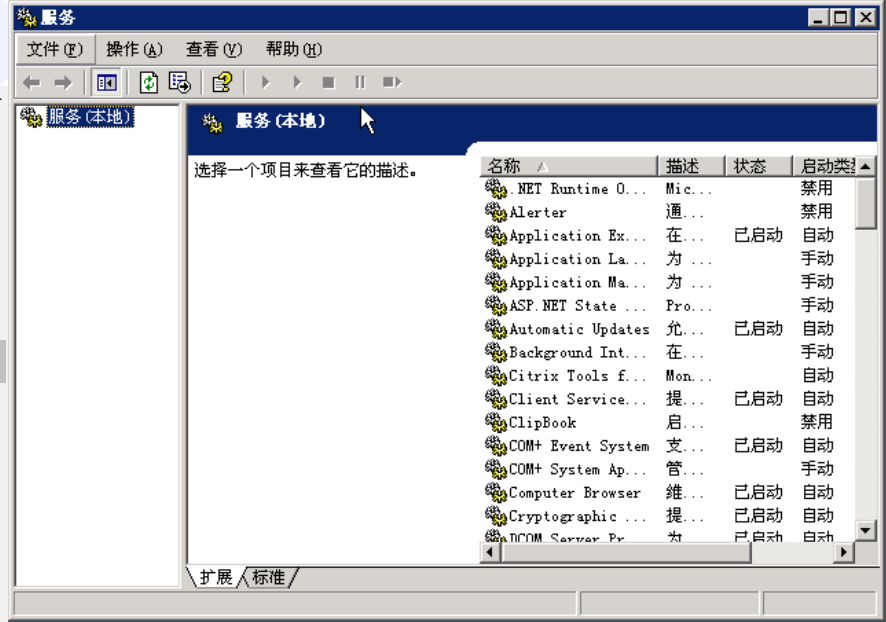The image size is (886, 622).
Task: Click the Refresh toolbar icon
Action: click(x=149, y=83)
